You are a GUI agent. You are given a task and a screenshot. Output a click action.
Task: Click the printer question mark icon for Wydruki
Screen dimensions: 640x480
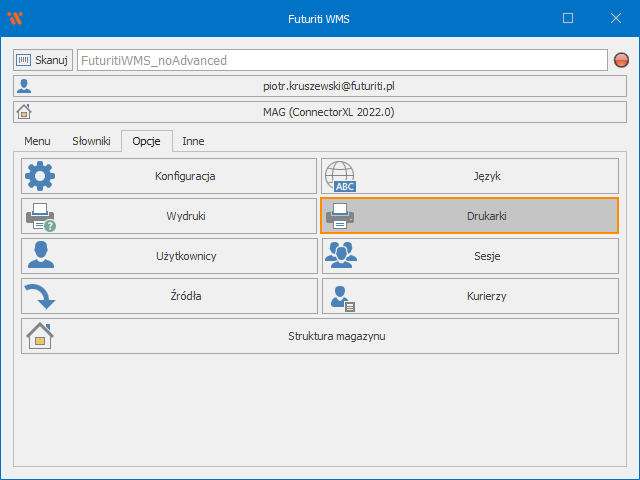[x=40, y=216]
